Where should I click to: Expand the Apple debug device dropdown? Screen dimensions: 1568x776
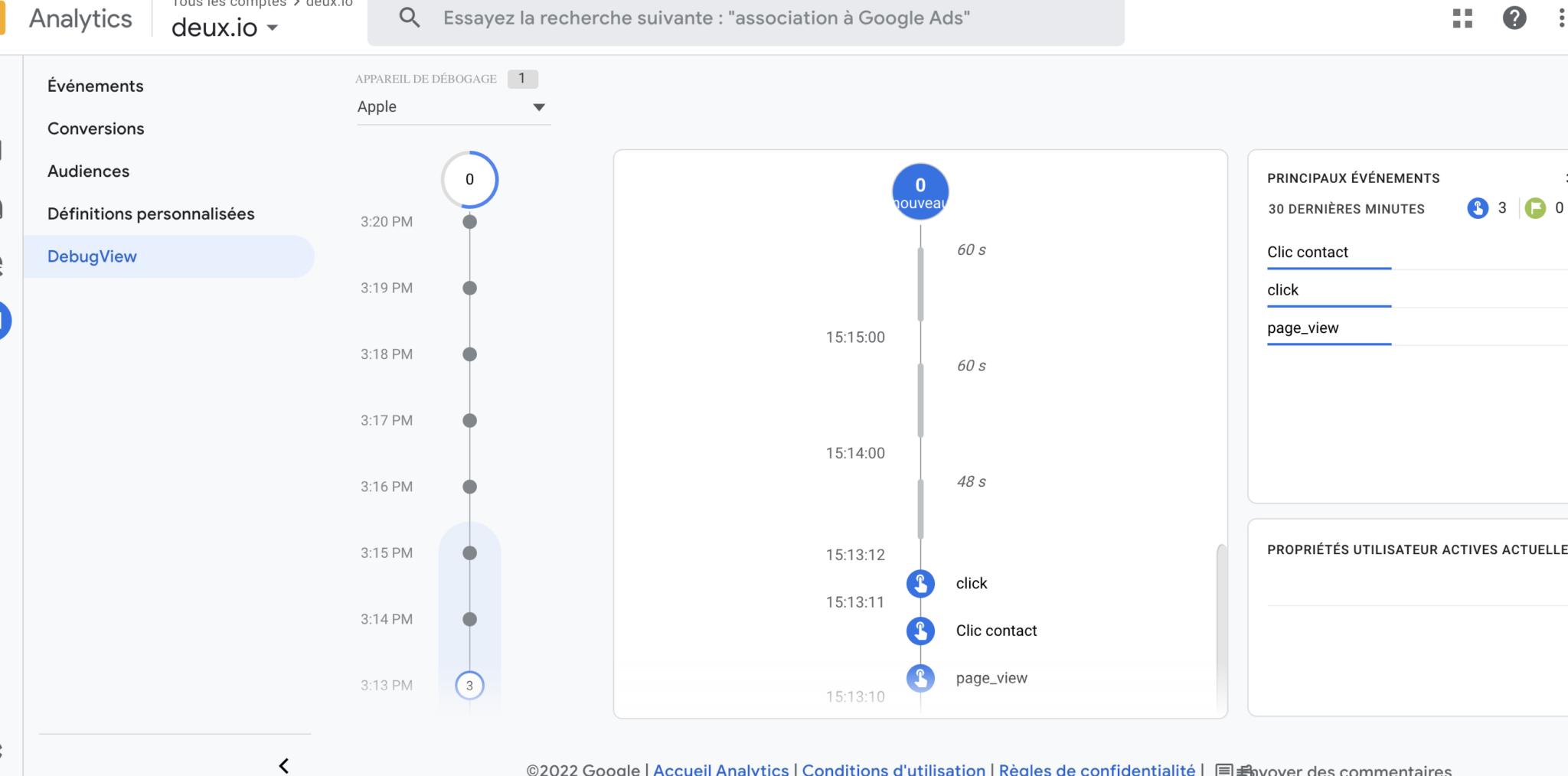(453, 107)
